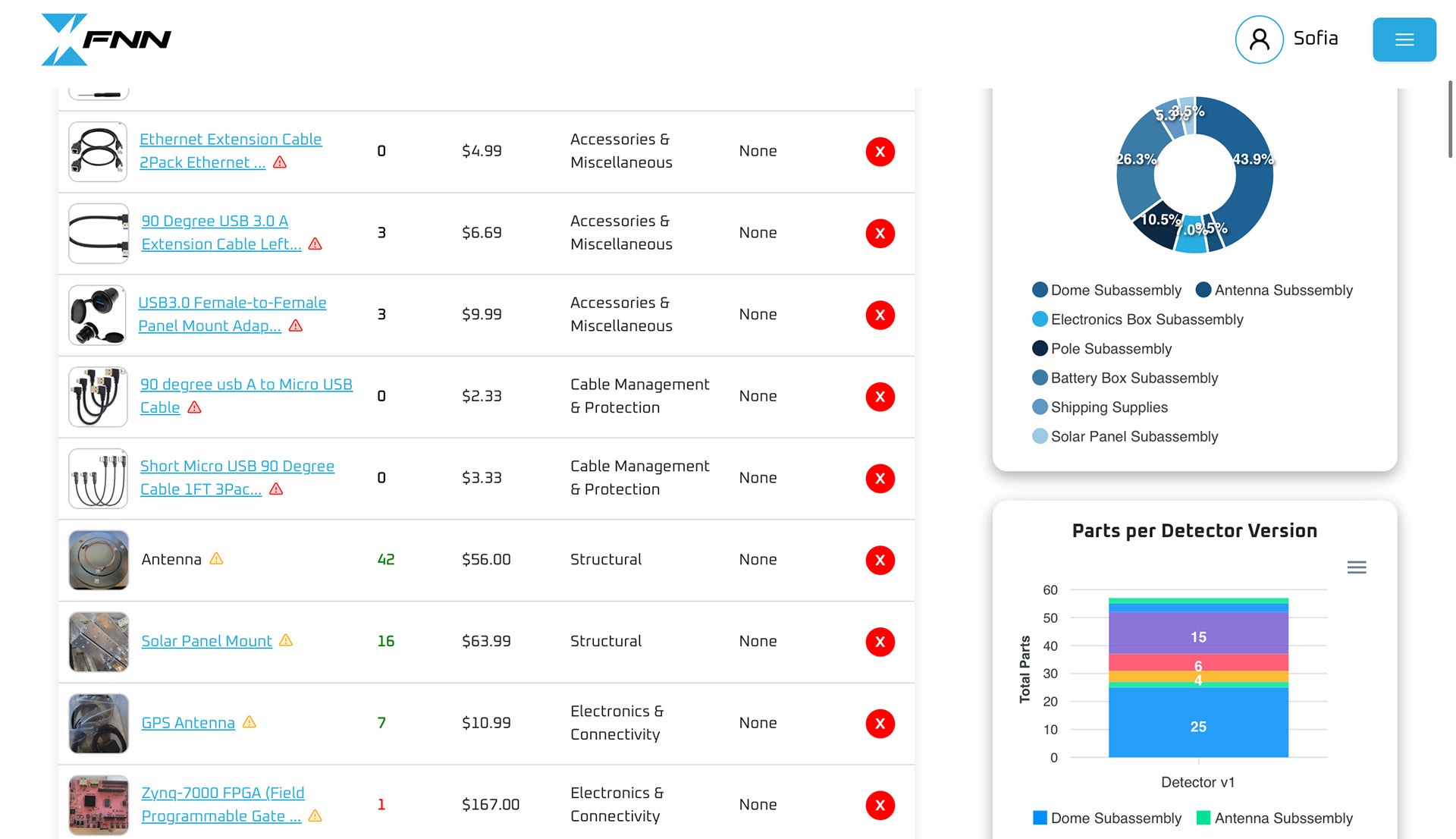Open the blue hamburger menu button

pyautogui.click(x=1404, y=39)
